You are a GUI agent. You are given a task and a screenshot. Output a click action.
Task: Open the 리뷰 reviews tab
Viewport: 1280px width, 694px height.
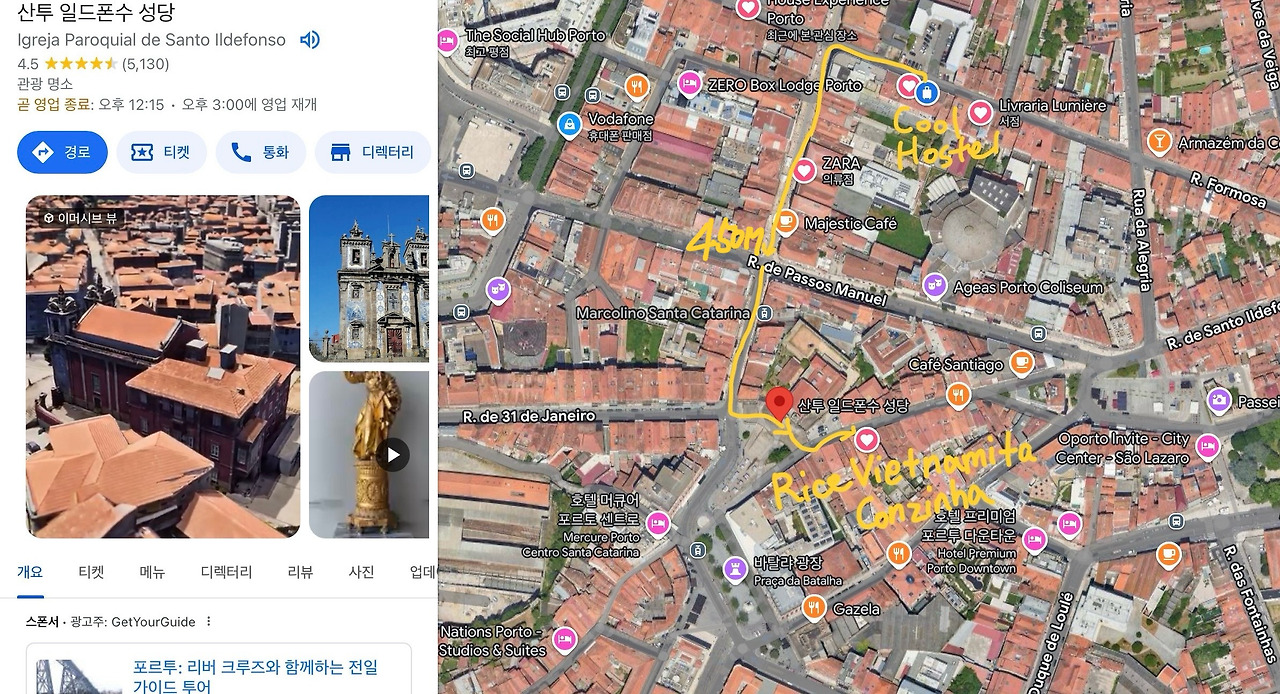tap(300, 572)
